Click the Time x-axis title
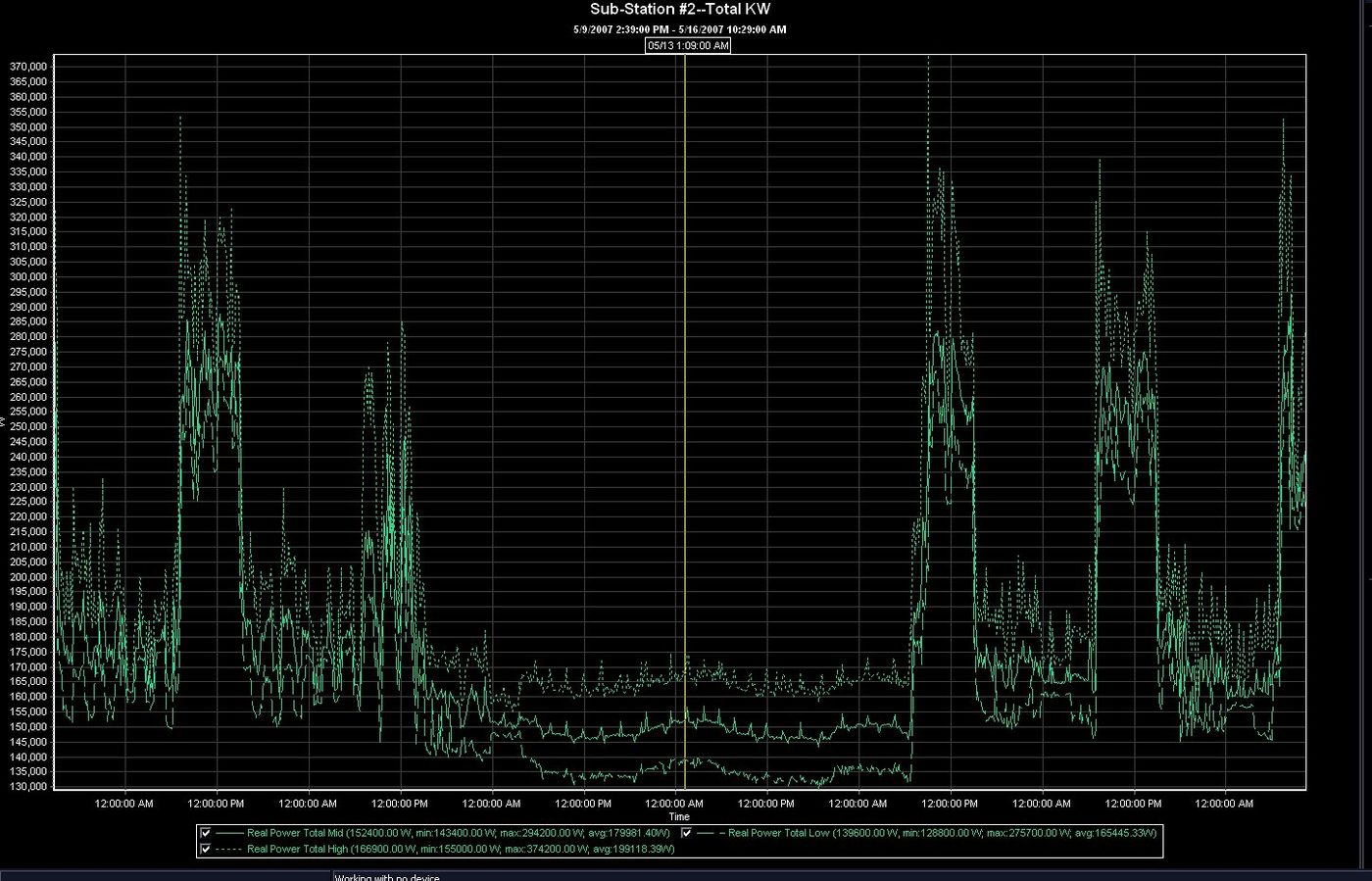Viewport: 1372px width, 881px height. point(679,816)
